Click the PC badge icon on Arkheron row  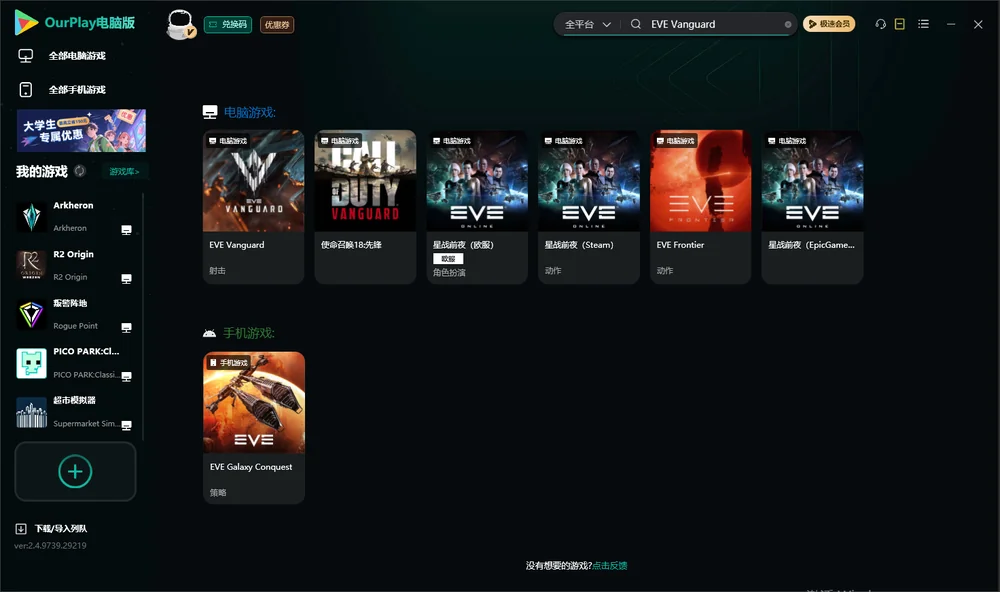click(126, 230)
